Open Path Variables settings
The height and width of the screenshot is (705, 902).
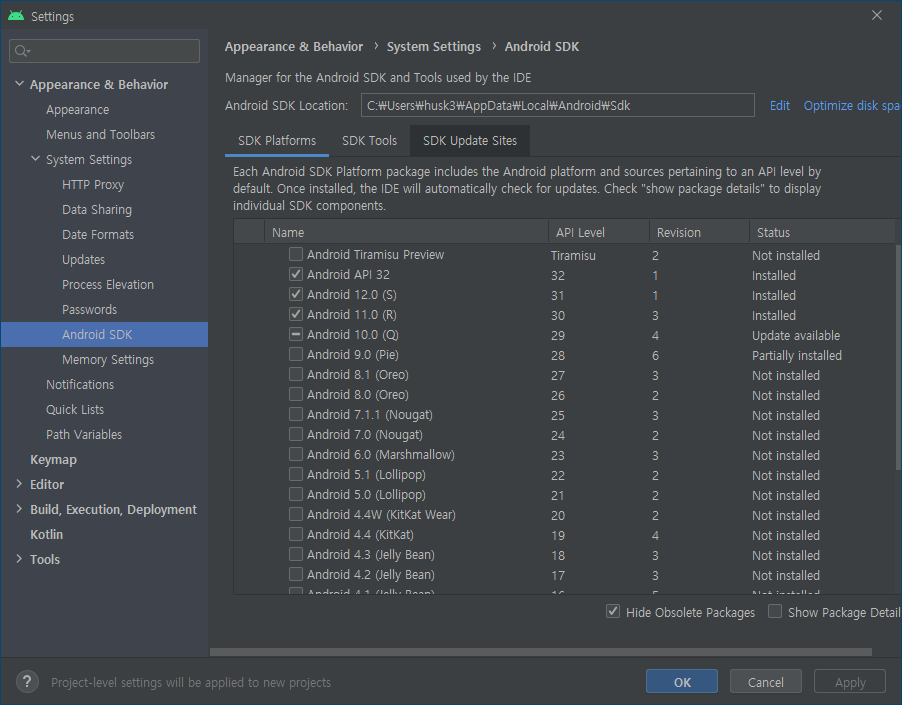pyautogui.click(x=84, y=435)
